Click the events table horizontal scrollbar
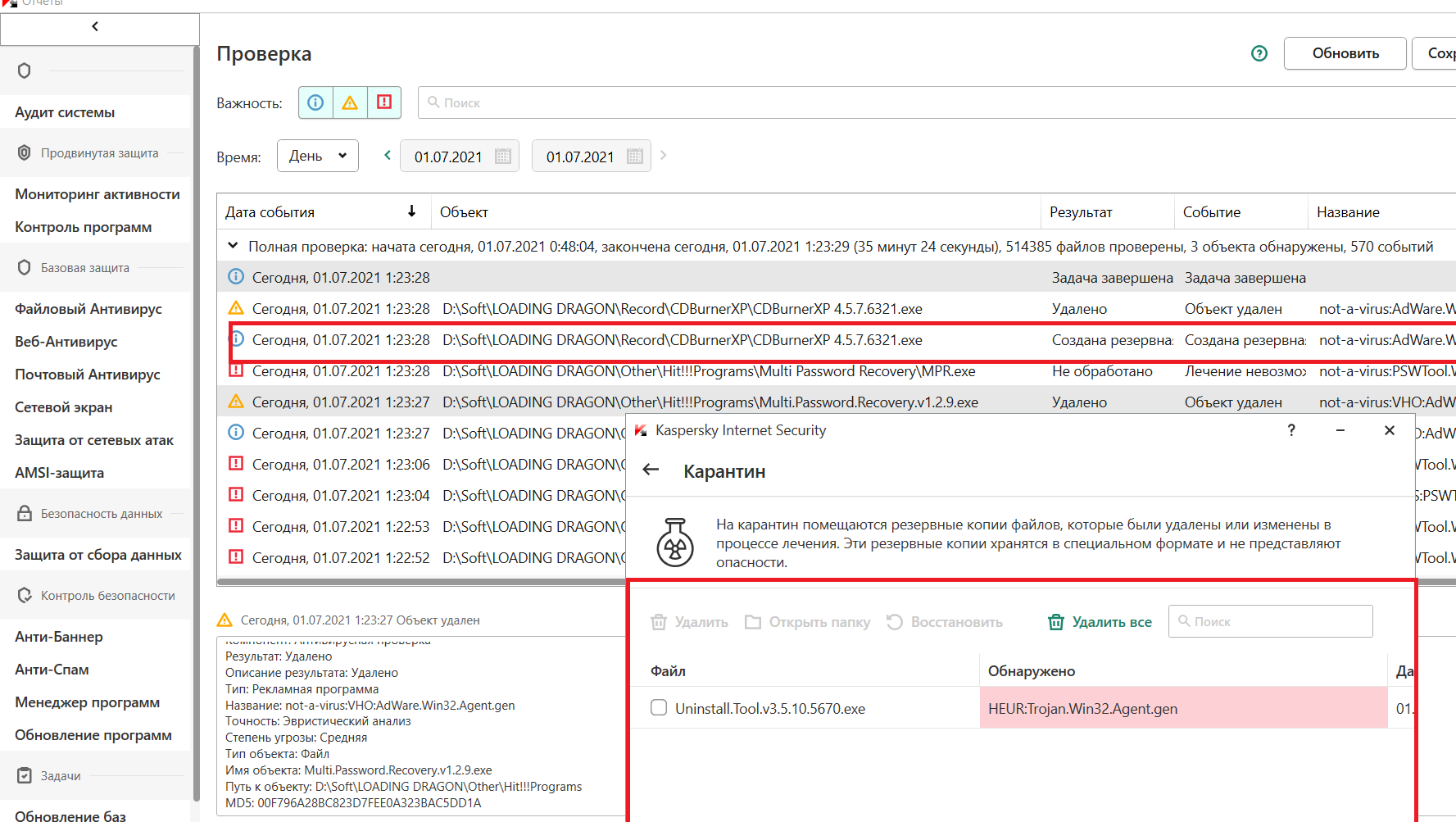This screenshot has width=1456, height=822. (421, 582)
